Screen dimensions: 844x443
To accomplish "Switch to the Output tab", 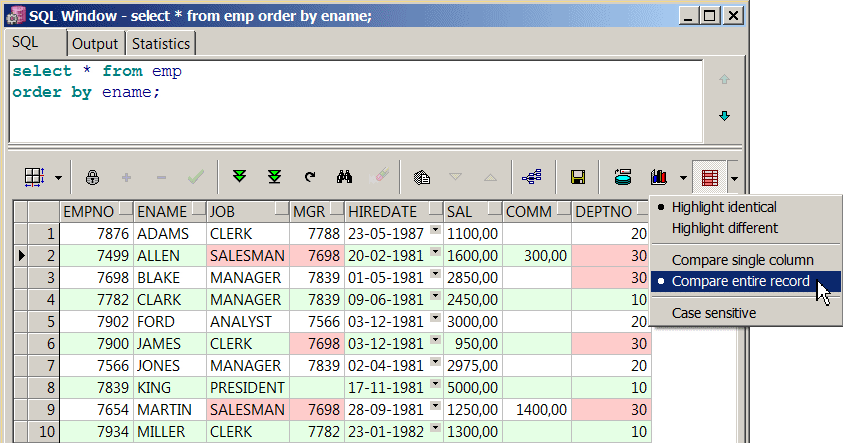I will coord(95,43).
